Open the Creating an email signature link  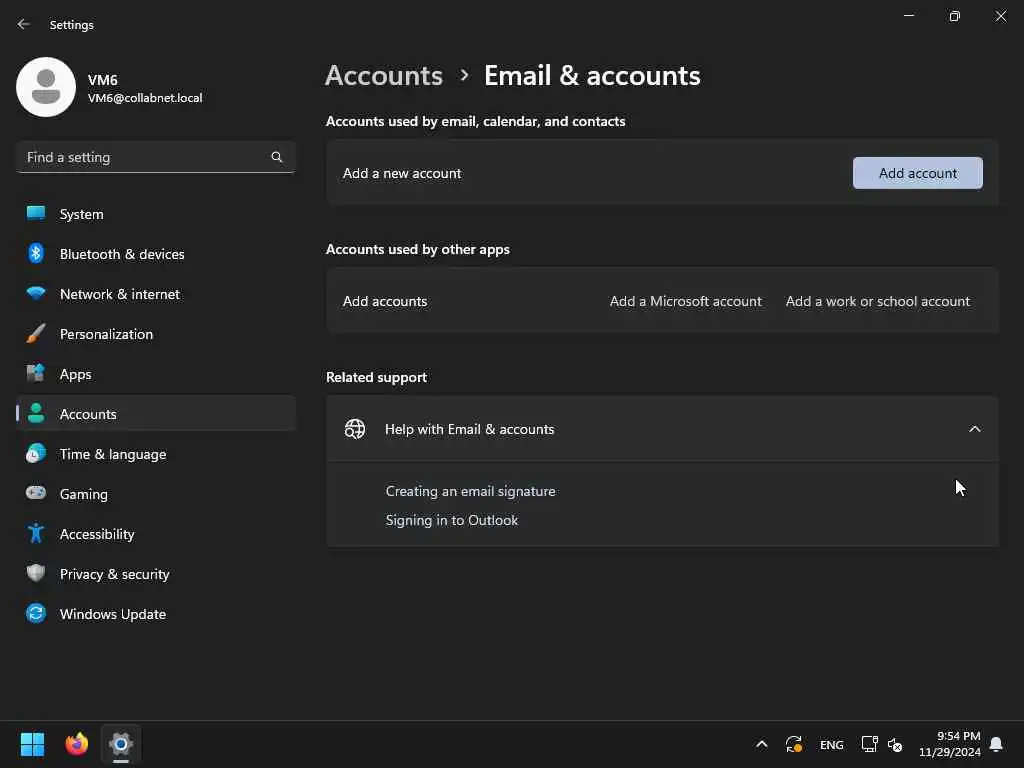[470, 491]
